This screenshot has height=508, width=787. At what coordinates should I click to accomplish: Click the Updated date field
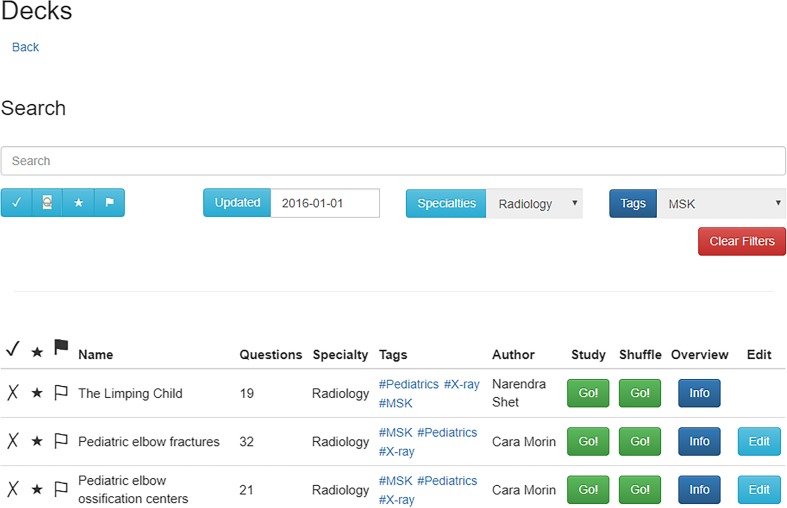pos(325,203)
